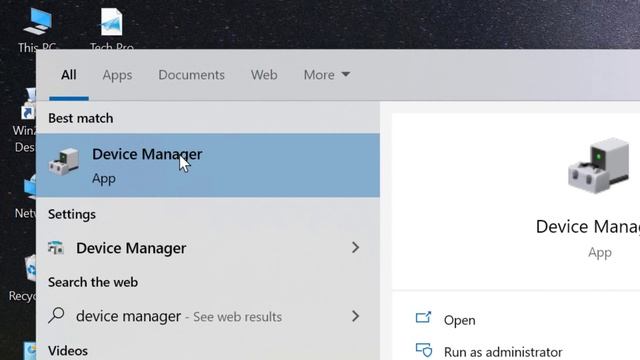Image resolution: width=640 pixels, height=360 pixels.
Task: Open Device Manager App best match result
Action: pos(208,165)
